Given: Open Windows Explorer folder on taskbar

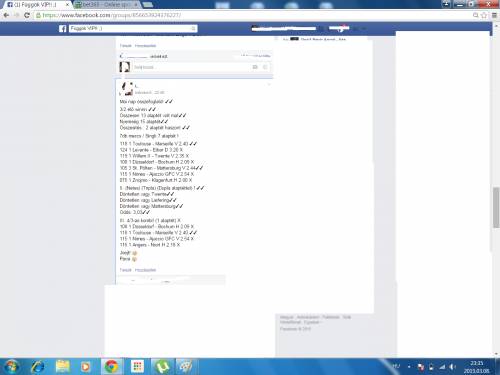Looking at the screenshot, I should pos(62,367).
